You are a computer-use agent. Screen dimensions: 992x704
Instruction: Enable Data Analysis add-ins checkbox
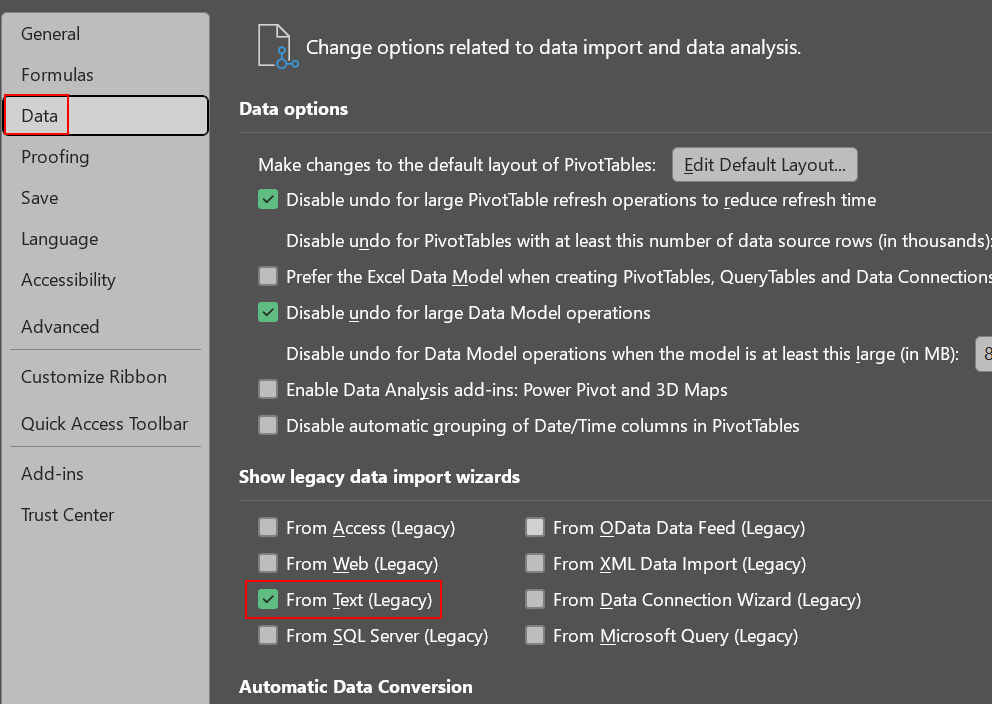[268, 390]
